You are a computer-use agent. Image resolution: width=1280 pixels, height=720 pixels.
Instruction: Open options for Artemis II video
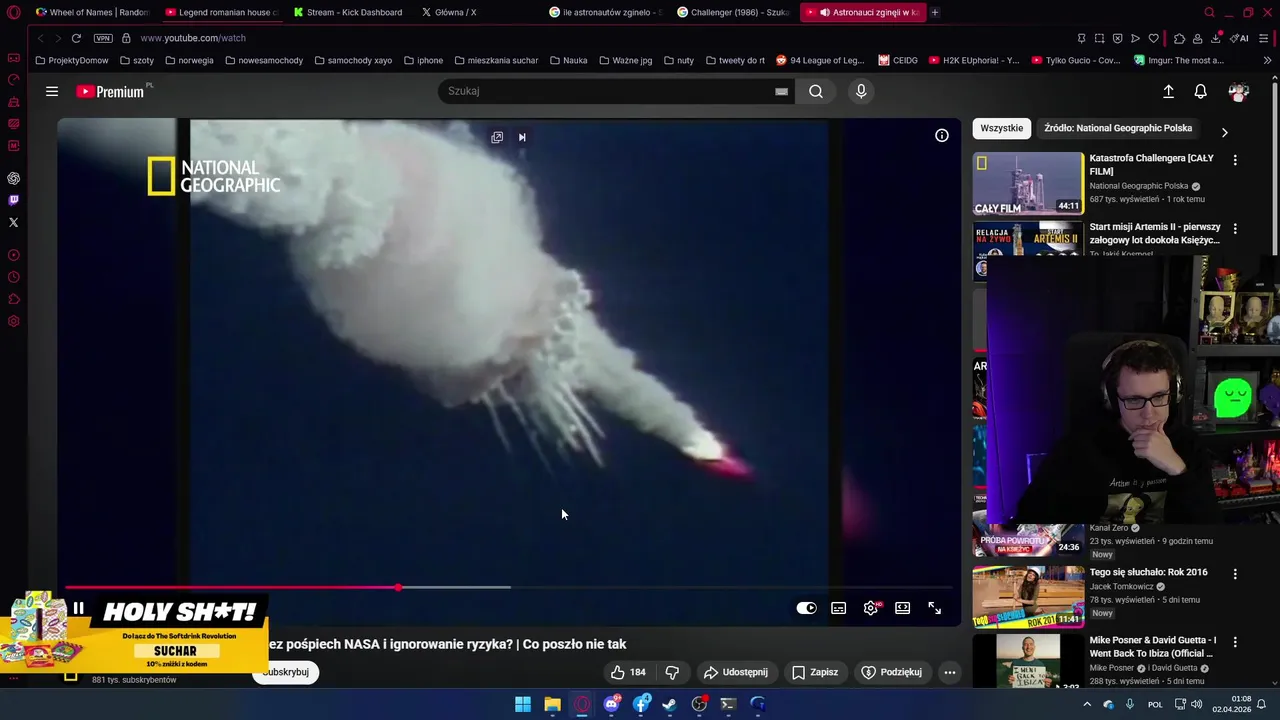[1235, 229]
